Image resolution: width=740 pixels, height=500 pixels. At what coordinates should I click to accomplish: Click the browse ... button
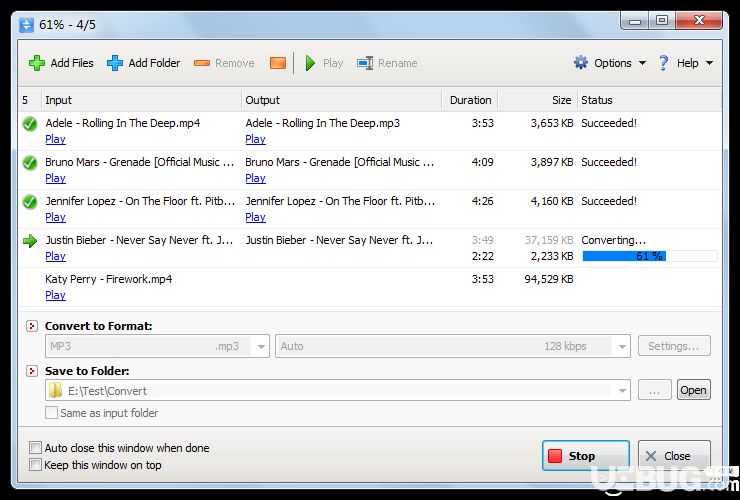tap(655, 390)
